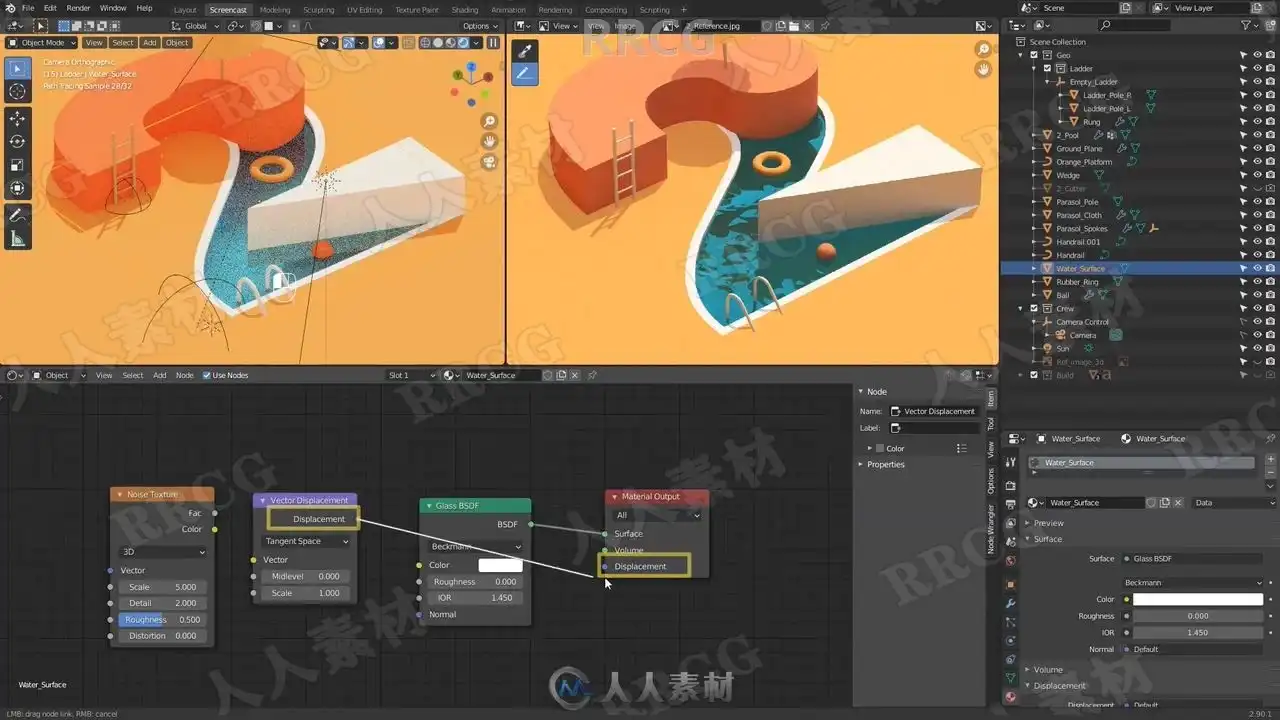
Task: Pin the node editor material
Action: point(592,375)
